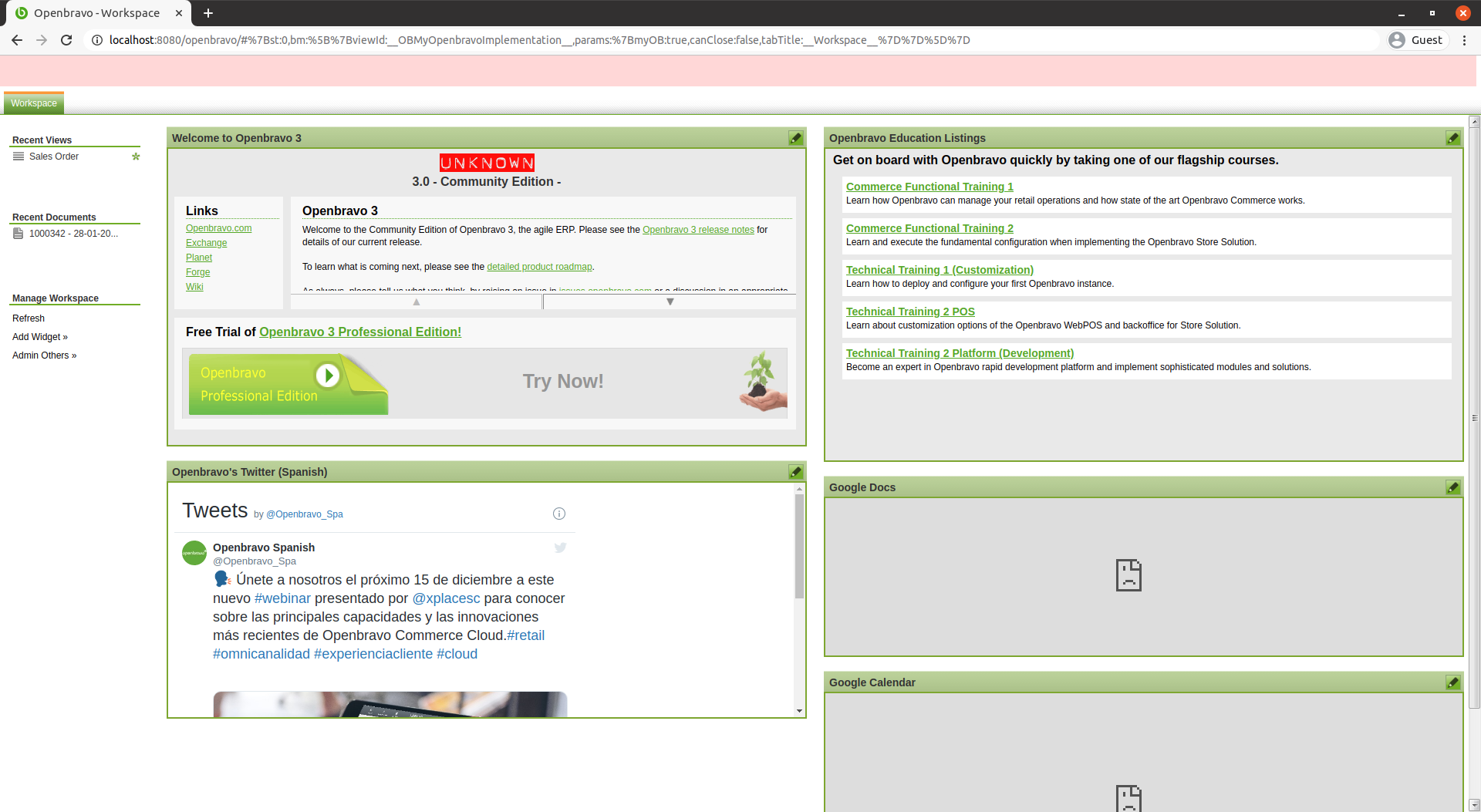Reload the Openbravo page
This screenshot has height=812, width=1481.
pyautogui.click(x=66, y=40)
